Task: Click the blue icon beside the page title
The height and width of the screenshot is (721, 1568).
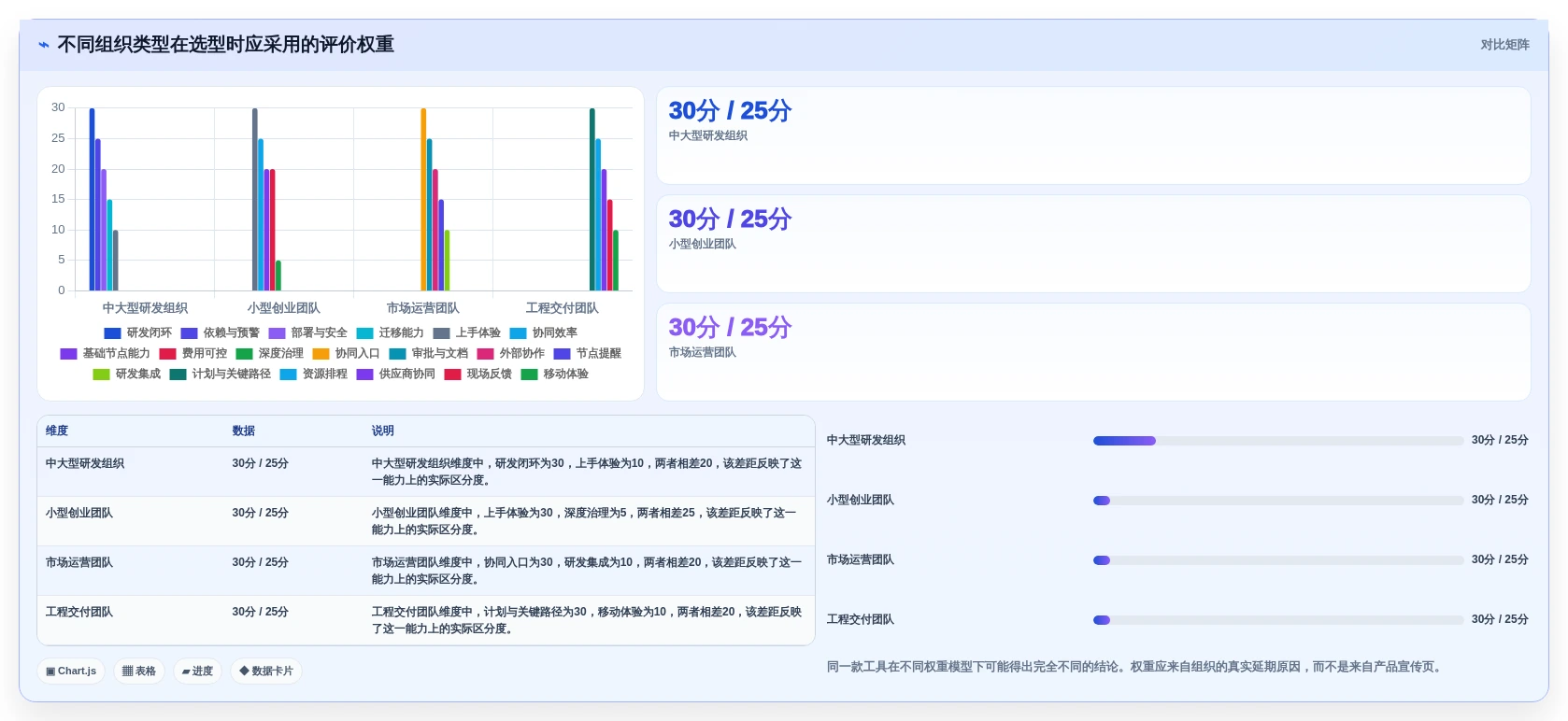Action: pos(43,45)
